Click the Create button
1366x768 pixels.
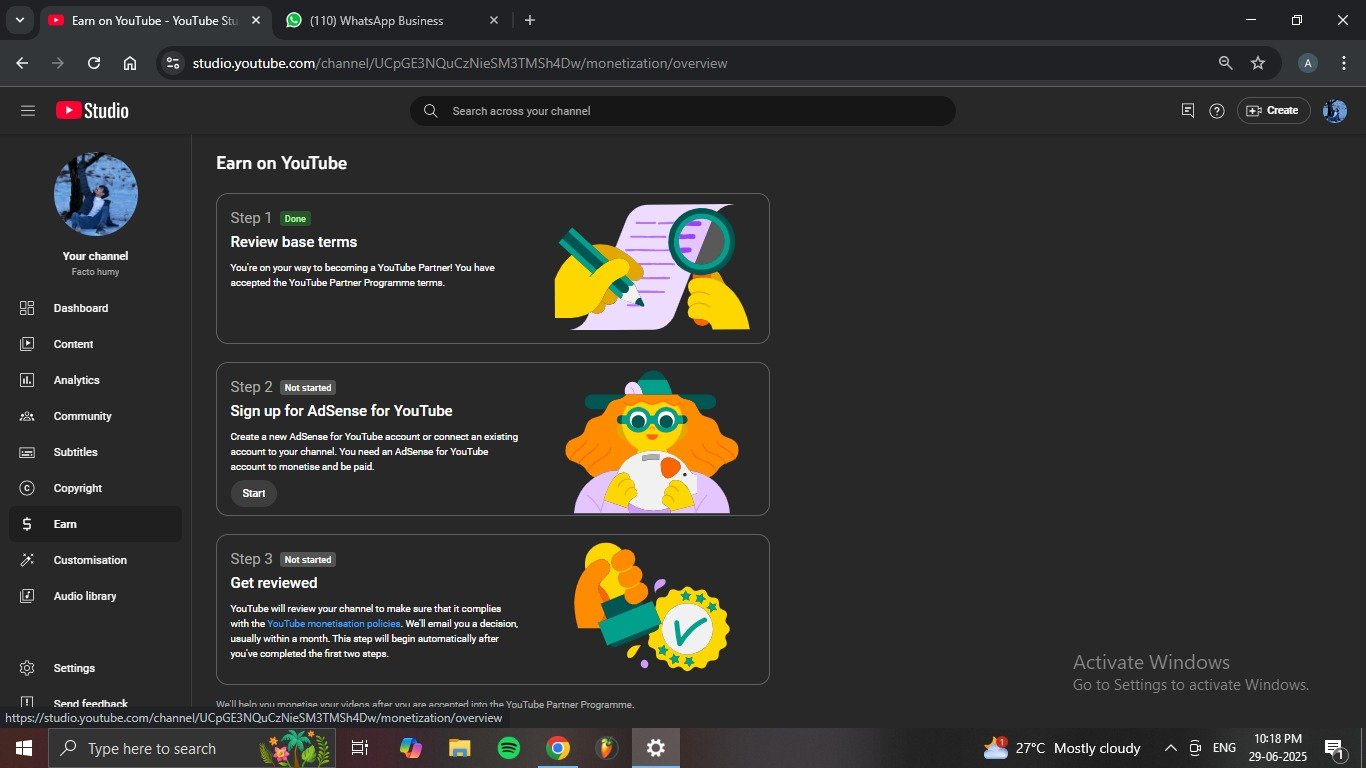point(1273,111)
